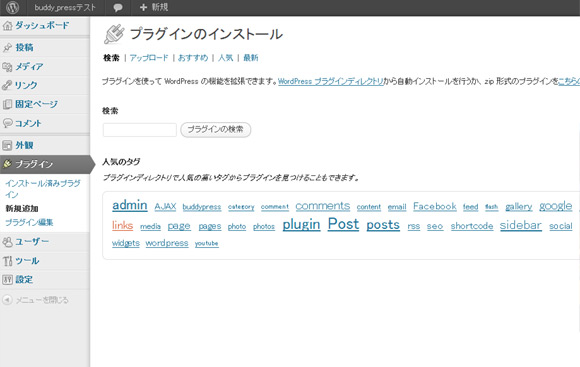Click the comment bubble icon in sidebar
Viewport: 580px width, 367px height.
(7, 123)
